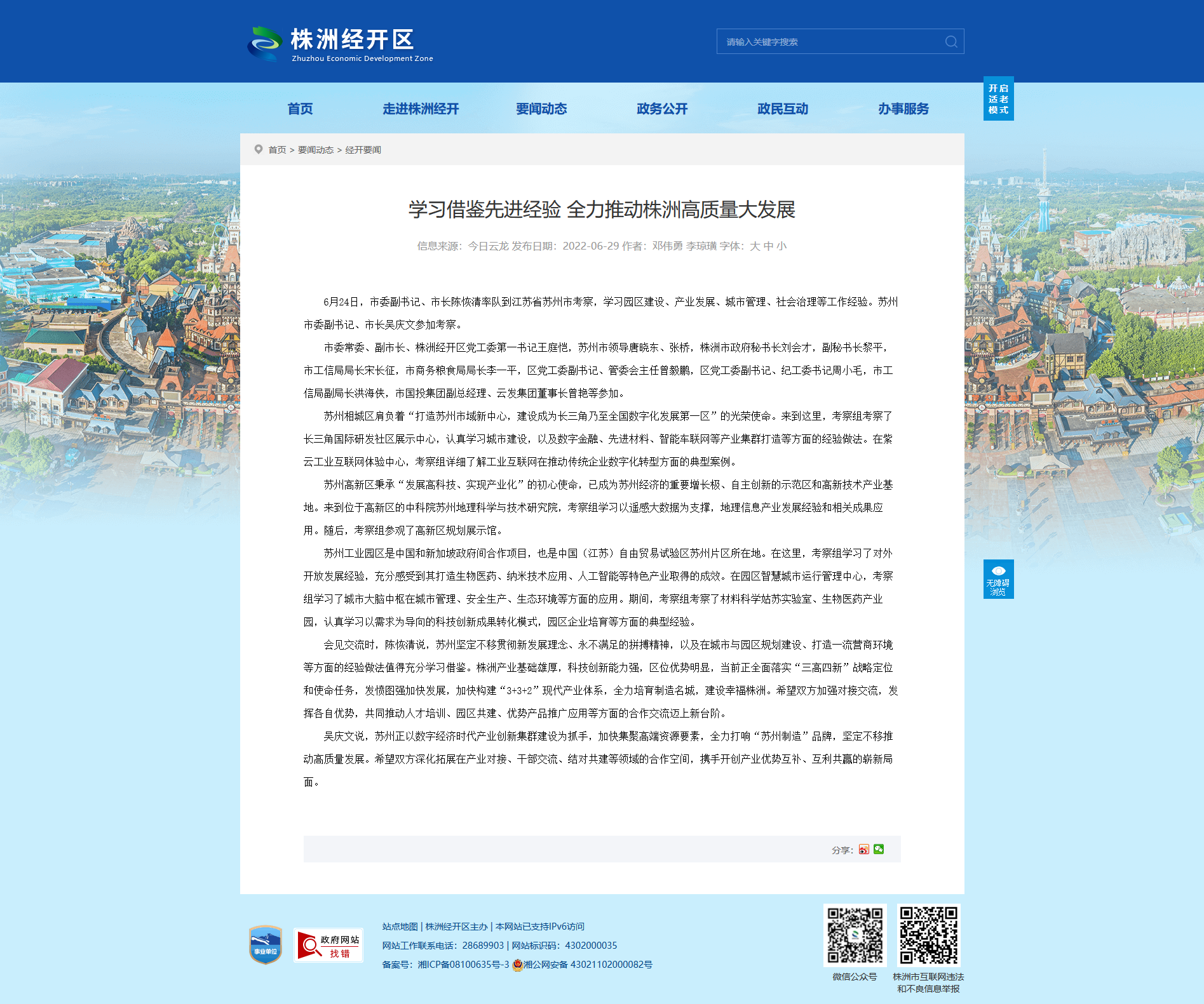Click the blue institution shield emblem
Image resolution: width=1204 pixels, height=1004 pixels.
[x=266, y=944]
